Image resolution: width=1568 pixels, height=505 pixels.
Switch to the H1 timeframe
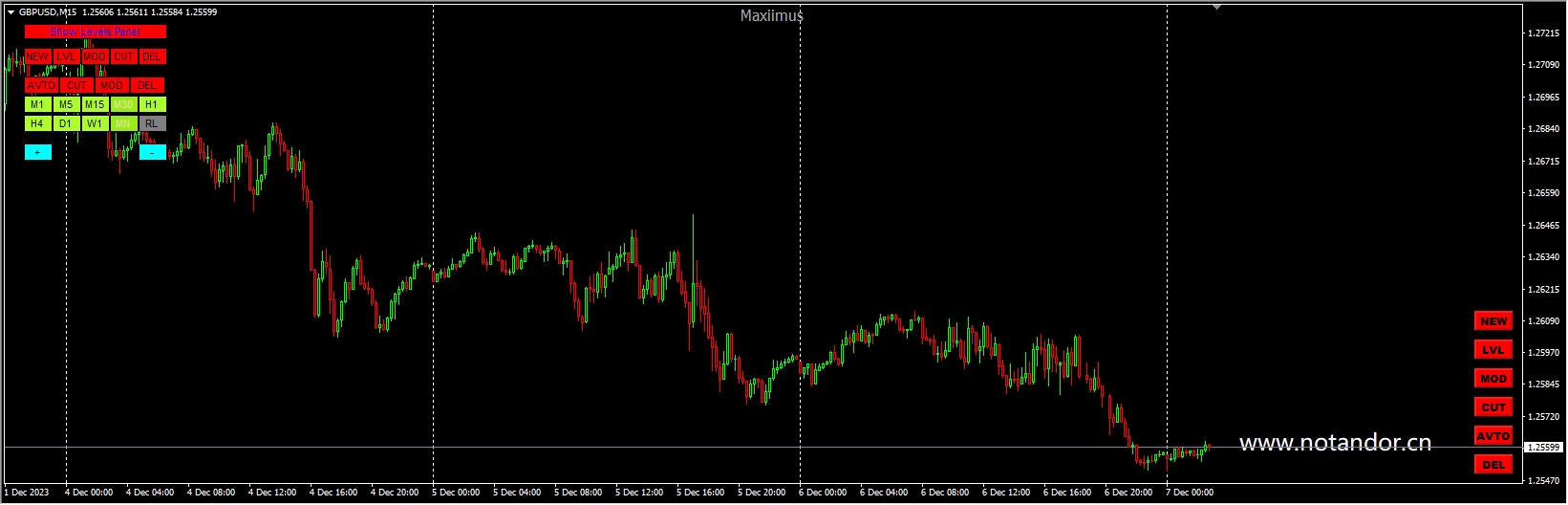coord(152,104)
